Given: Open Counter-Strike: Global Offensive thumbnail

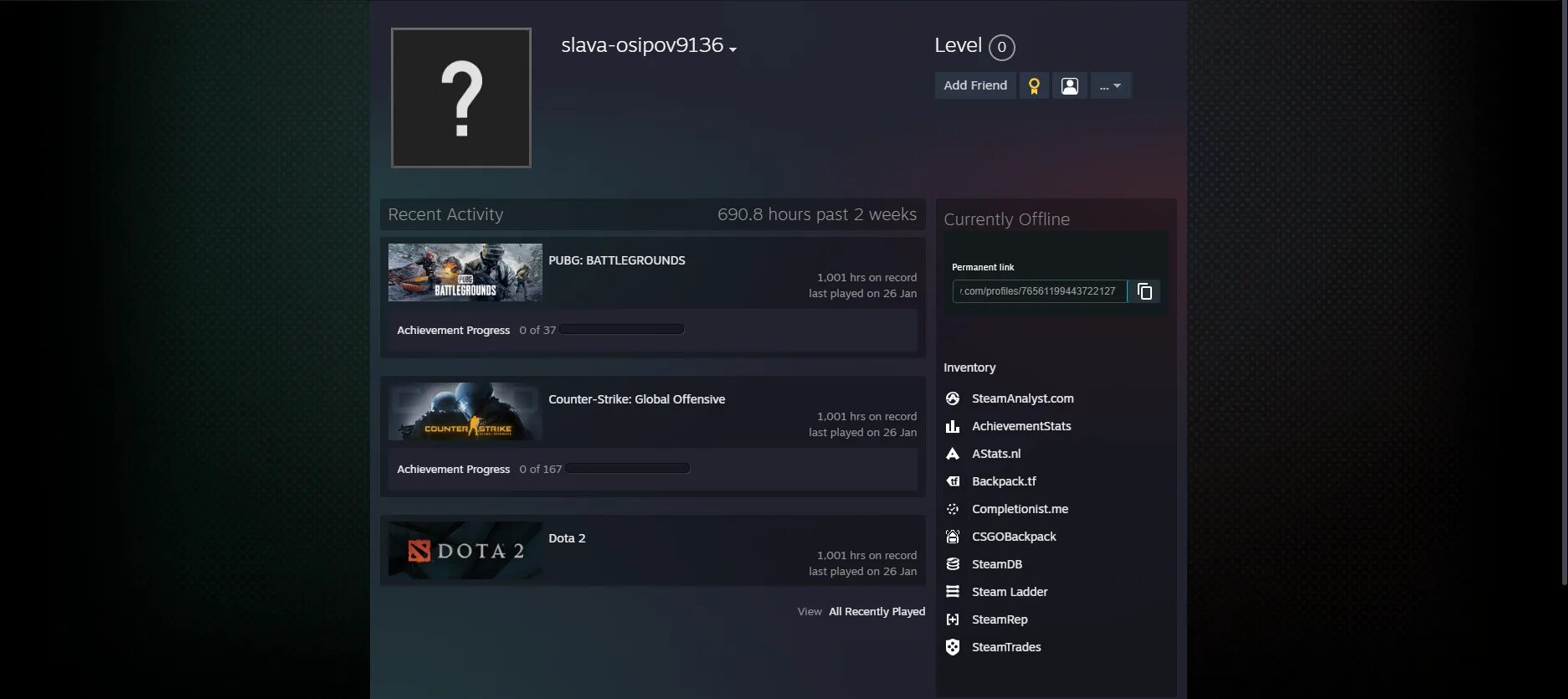Looking at the screenshot, I should (x=465, y=411).
